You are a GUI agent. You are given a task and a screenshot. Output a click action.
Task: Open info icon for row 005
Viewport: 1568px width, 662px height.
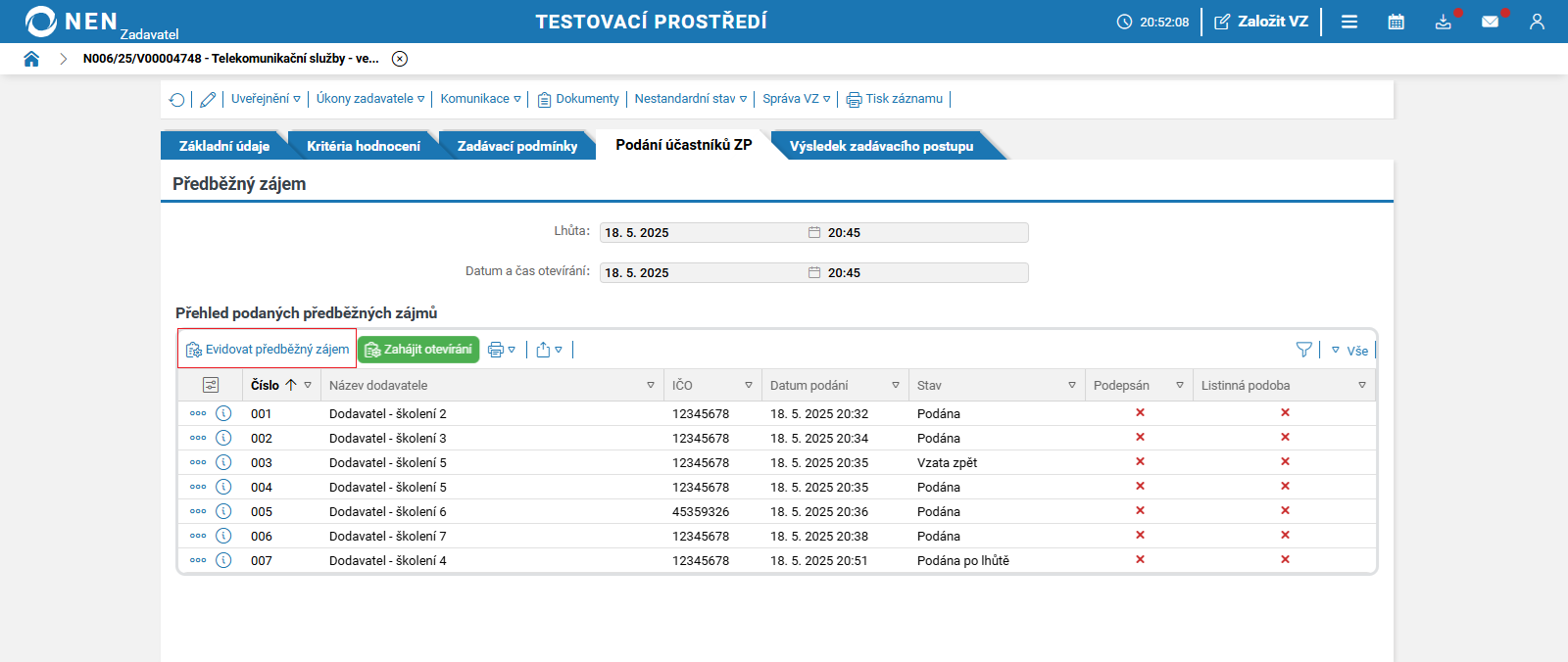tap(223, 511)
